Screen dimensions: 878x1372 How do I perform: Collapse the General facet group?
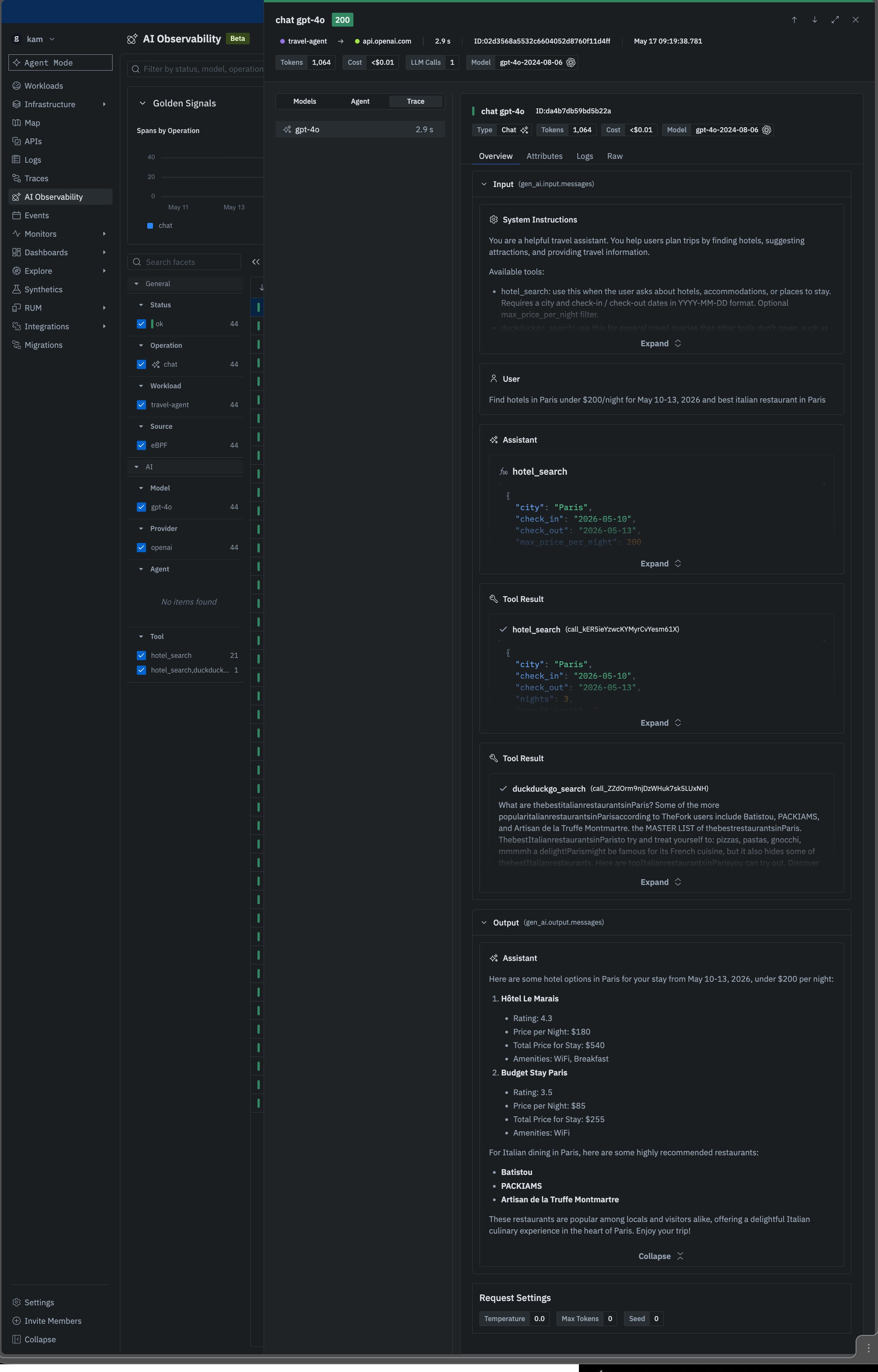coord(136,284)
